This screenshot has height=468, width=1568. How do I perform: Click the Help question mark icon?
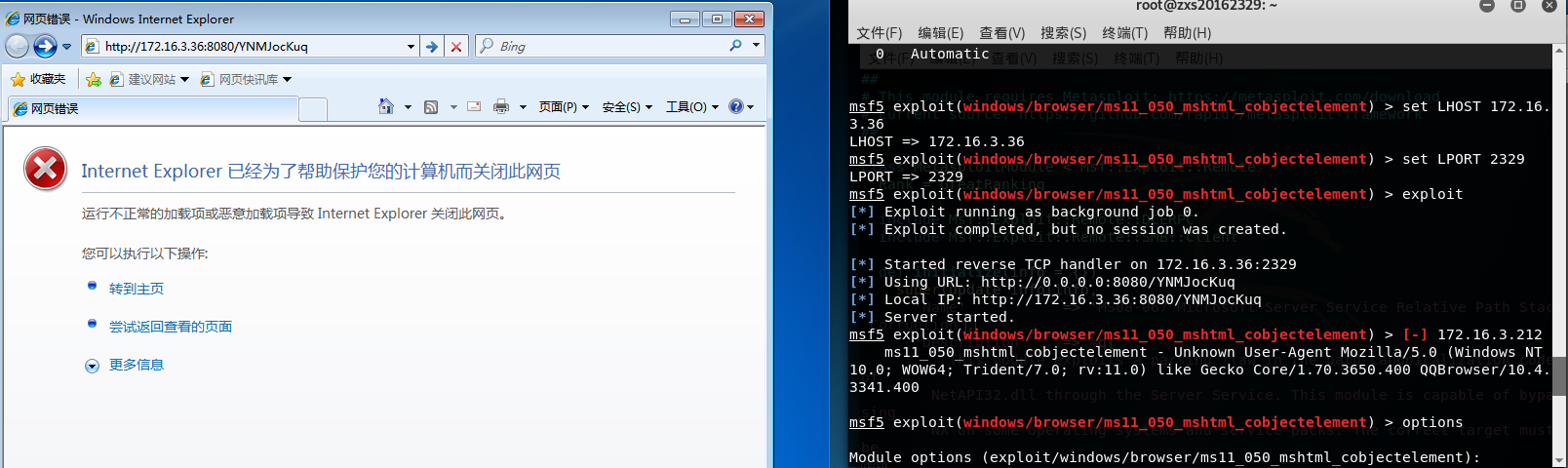[x=736, y=106]
